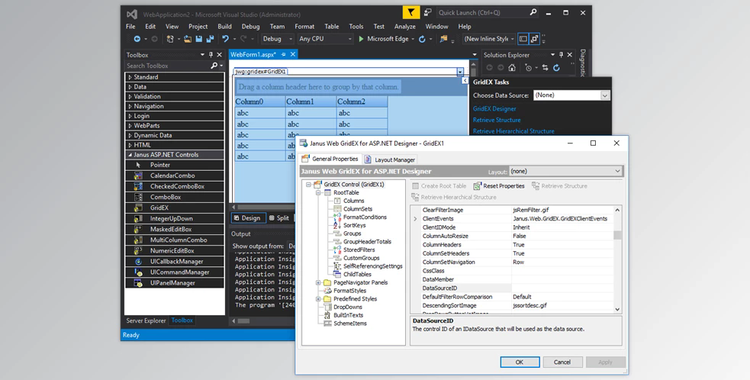Click the Retrieve Structure link in GridEX Tasks

496,120
